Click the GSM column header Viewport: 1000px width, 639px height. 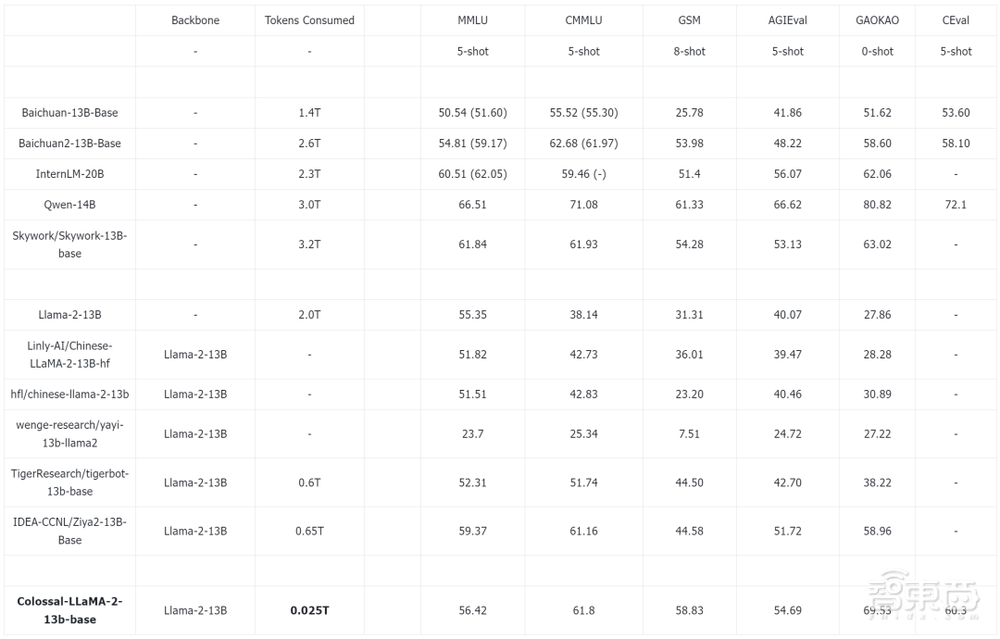click(689, 20)
